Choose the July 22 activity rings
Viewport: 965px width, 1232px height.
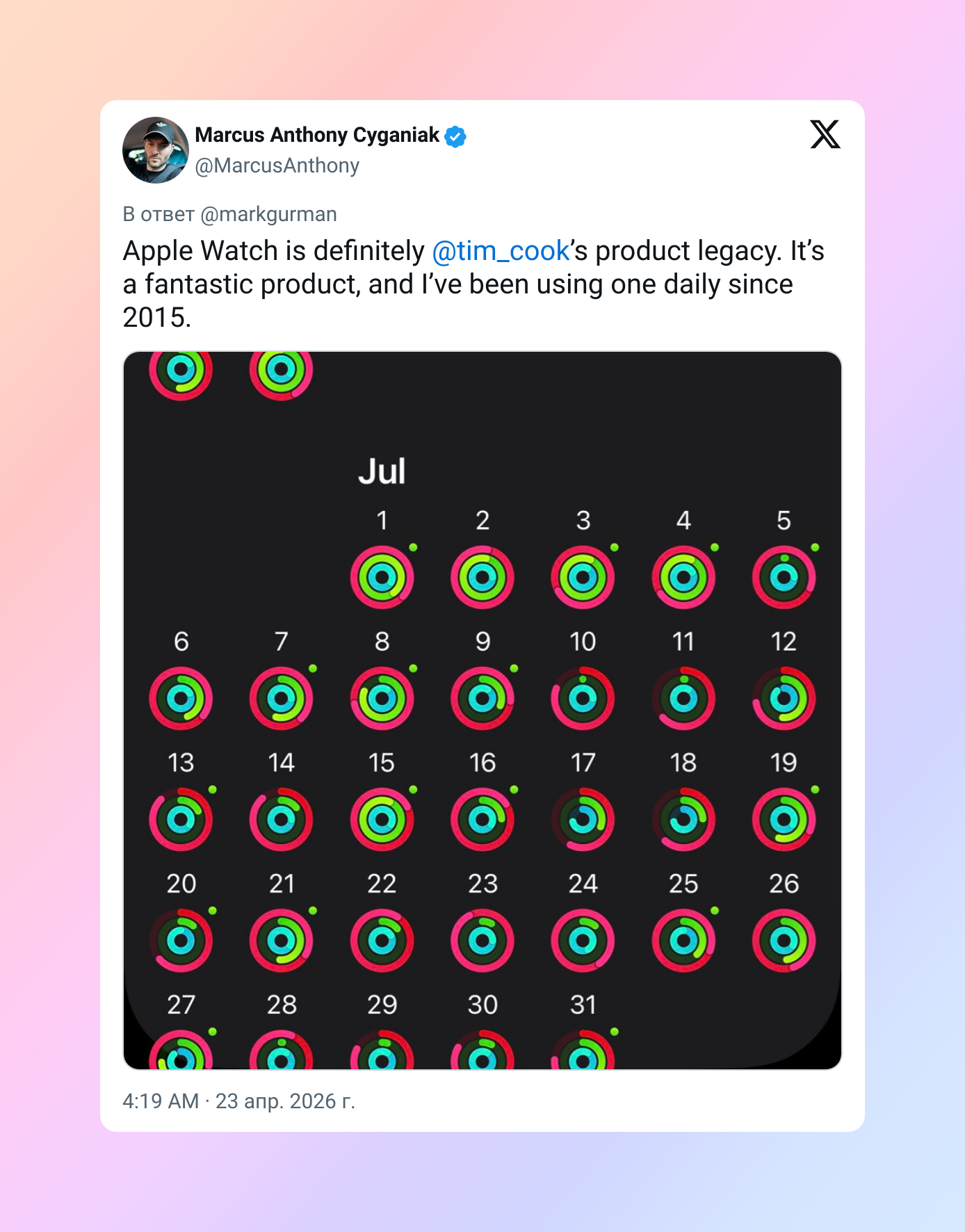pos(382,940)
